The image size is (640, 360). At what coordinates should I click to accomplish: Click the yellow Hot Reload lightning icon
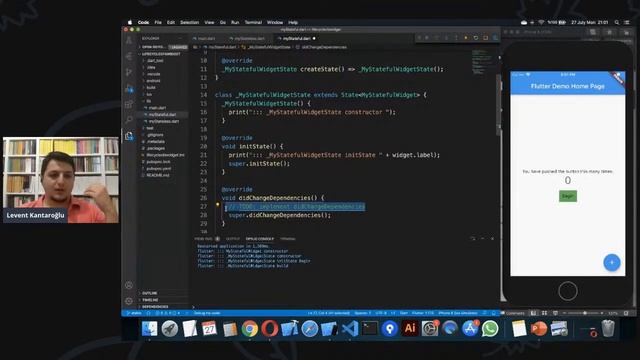tap(466, 38)
